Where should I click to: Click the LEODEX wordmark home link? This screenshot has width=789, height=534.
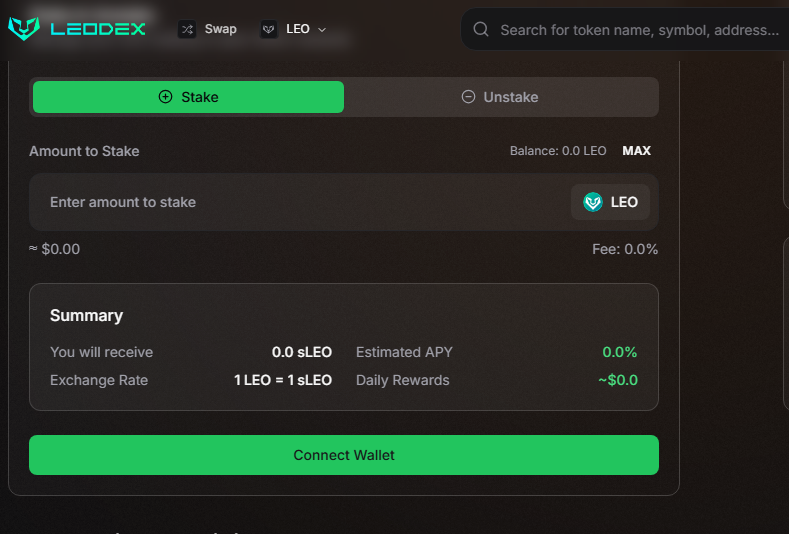coord(98,29)
